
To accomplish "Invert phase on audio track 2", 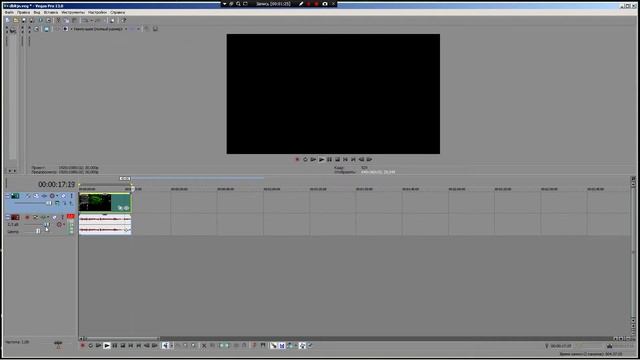I will (x=36, y=217).
